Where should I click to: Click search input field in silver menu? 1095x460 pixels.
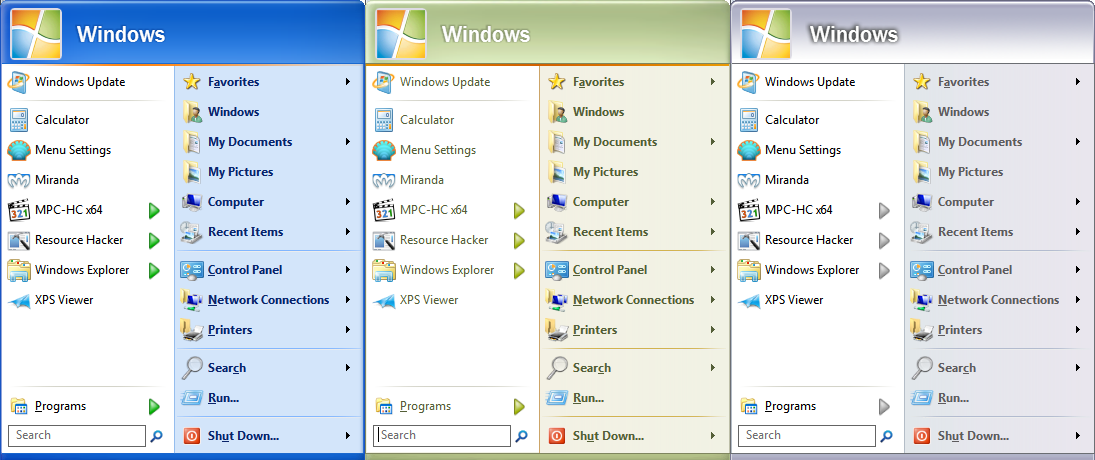click(x=807, y=436)
